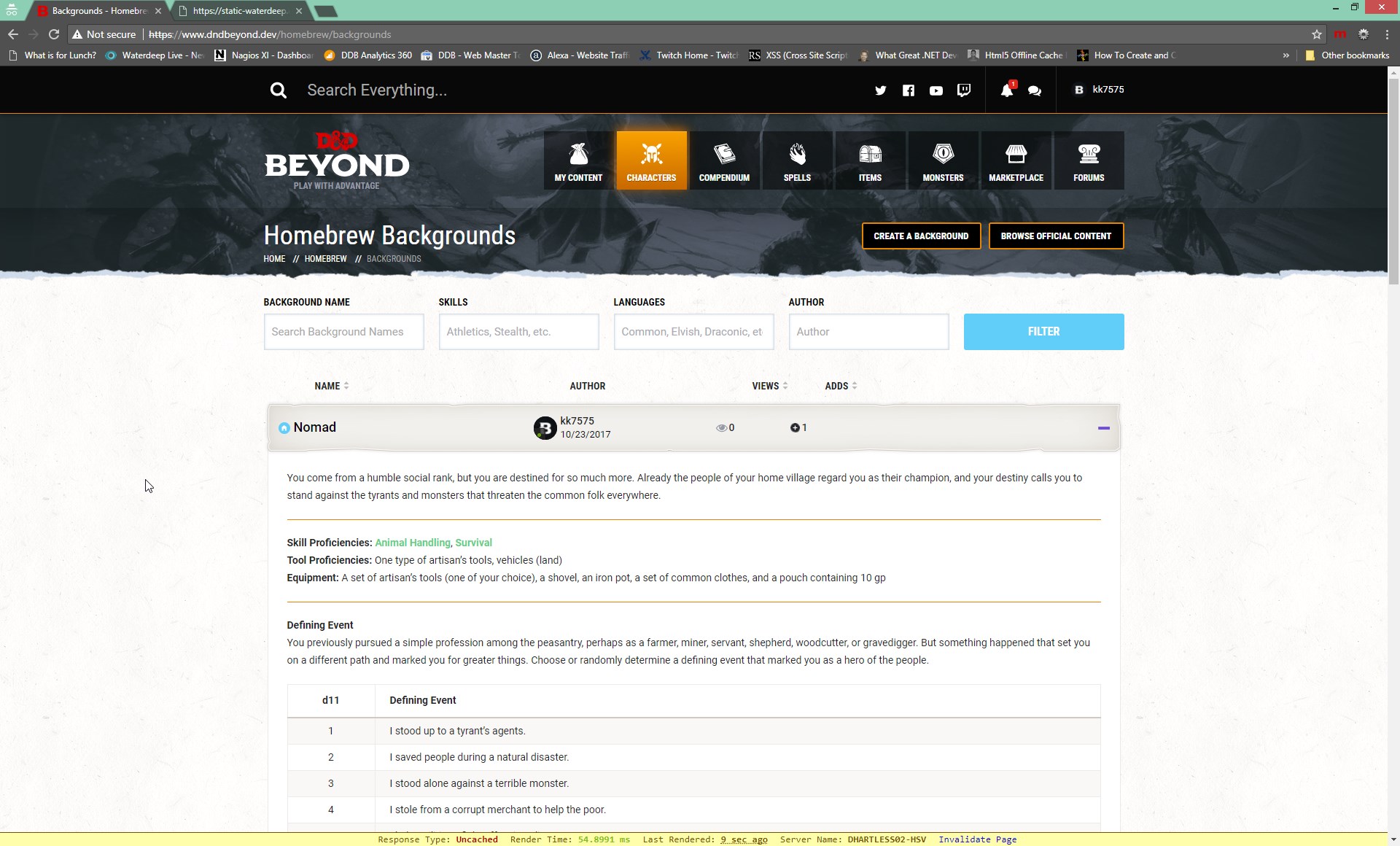
Task: Click the Nomad background title
Action: click(314, 427)
